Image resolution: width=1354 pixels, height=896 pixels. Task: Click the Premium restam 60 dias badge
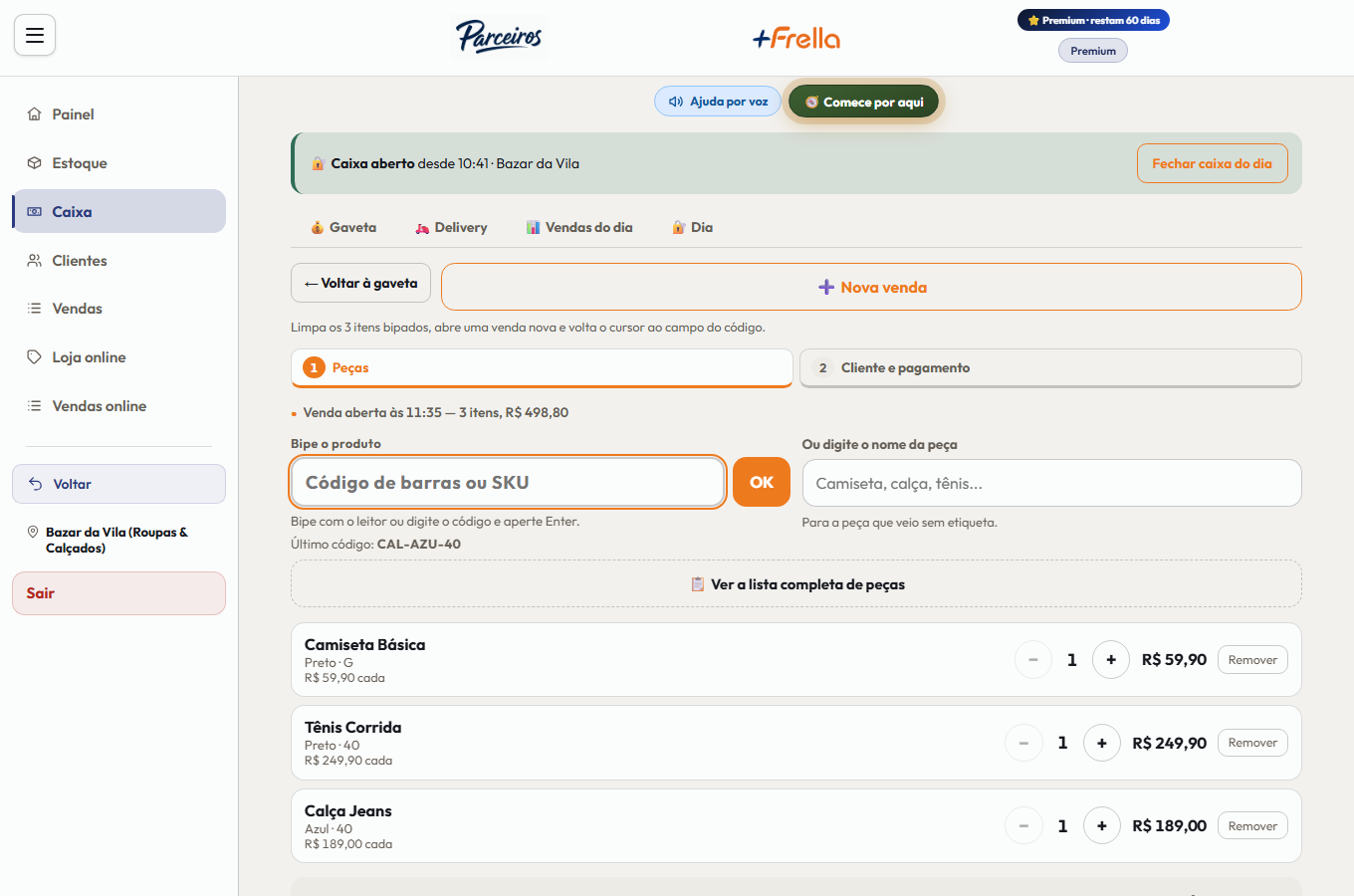(1093, 20)
